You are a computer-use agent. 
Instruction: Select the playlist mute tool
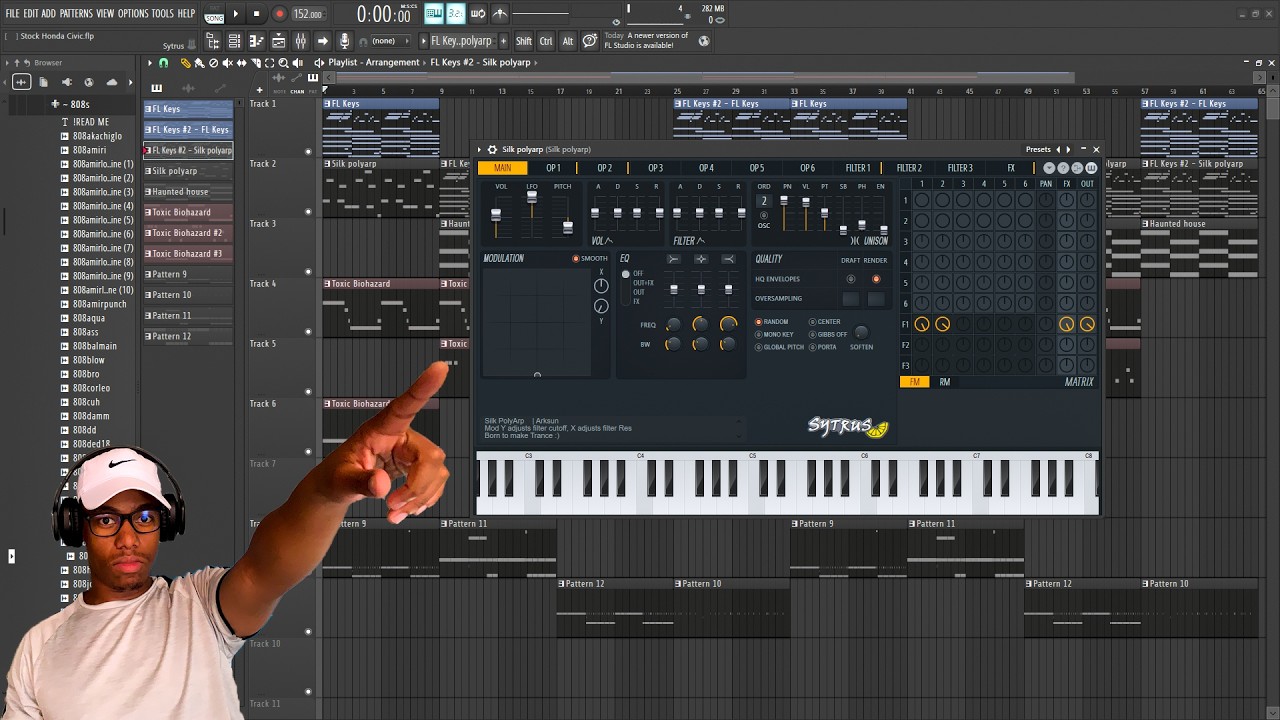point(227,63)
